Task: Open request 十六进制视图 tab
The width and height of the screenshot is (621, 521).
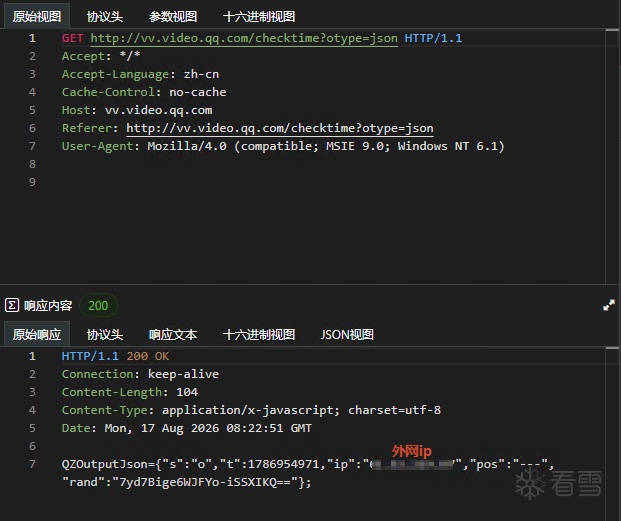Action: coord(259,17)
